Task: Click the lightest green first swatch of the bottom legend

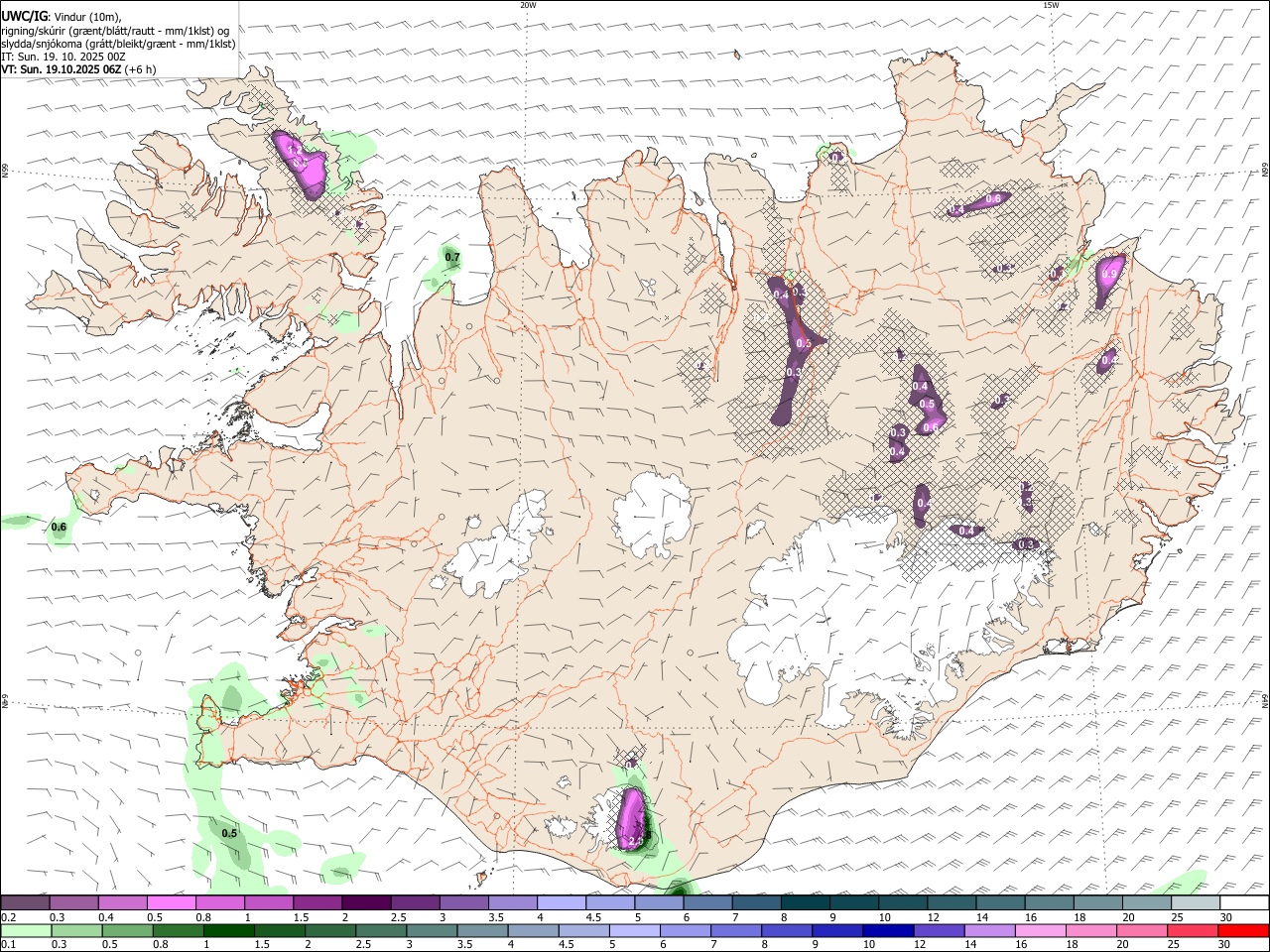Action: coord(26,931)
